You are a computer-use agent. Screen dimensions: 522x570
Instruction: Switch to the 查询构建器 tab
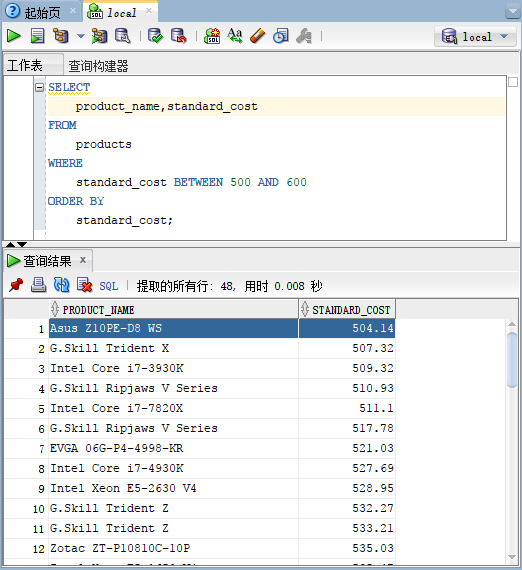(x=99, y=66)
